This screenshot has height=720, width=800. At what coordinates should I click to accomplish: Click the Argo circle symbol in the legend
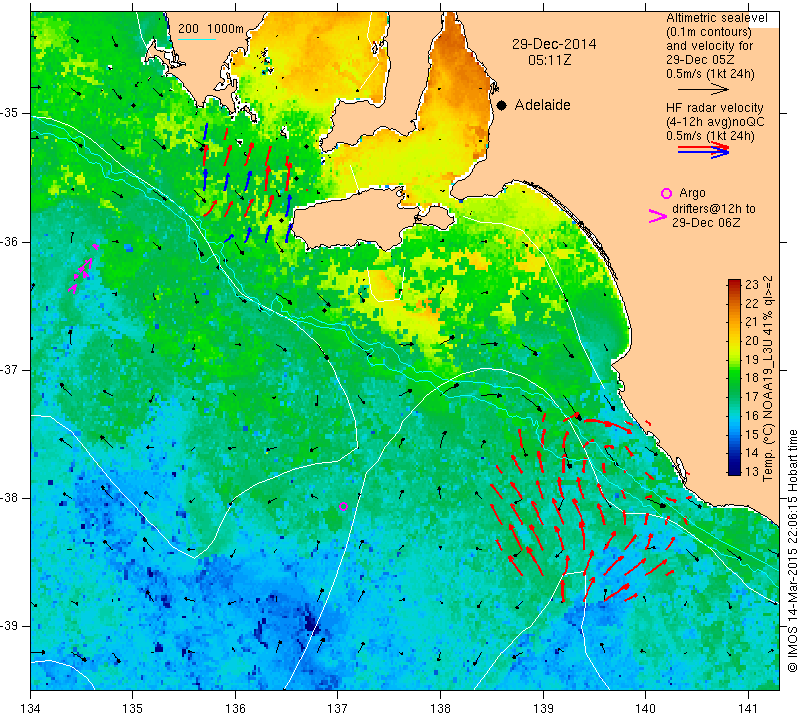666,193
